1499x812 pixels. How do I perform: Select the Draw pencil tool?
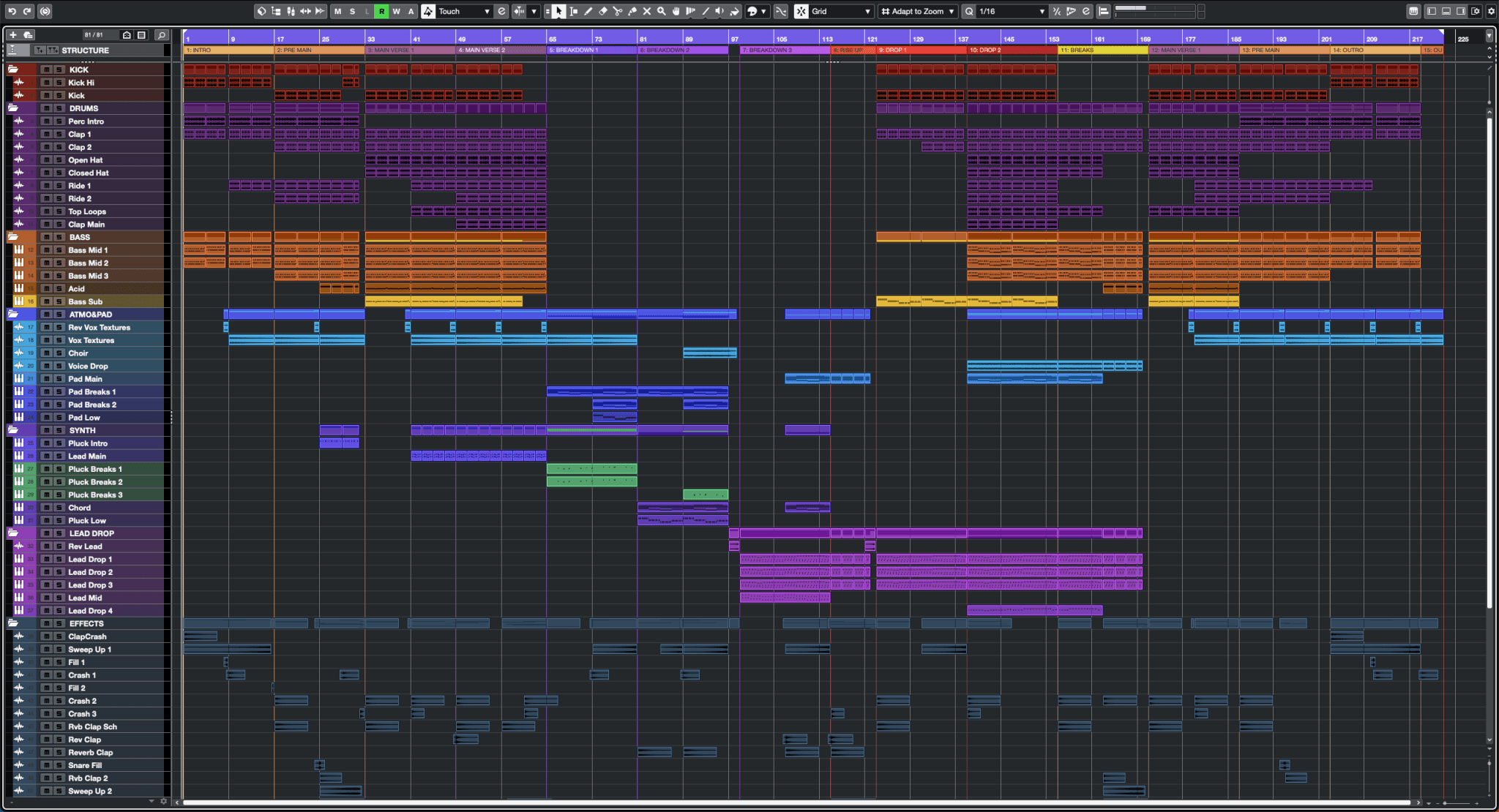(588, 11)
